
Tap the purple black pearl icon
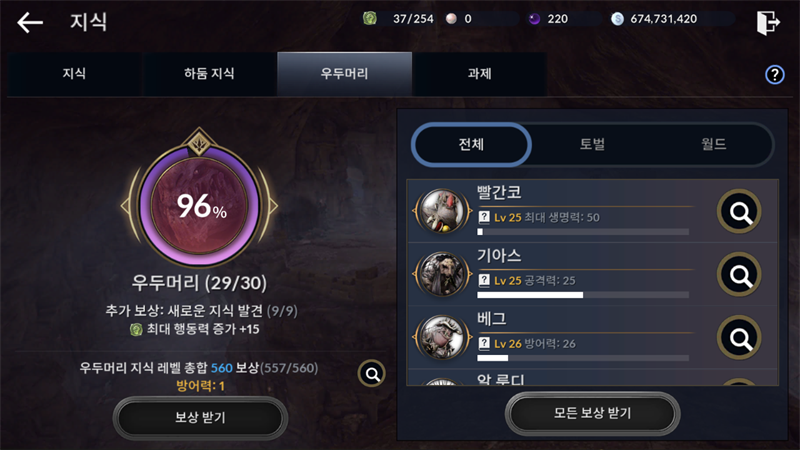tap(534, 19)
